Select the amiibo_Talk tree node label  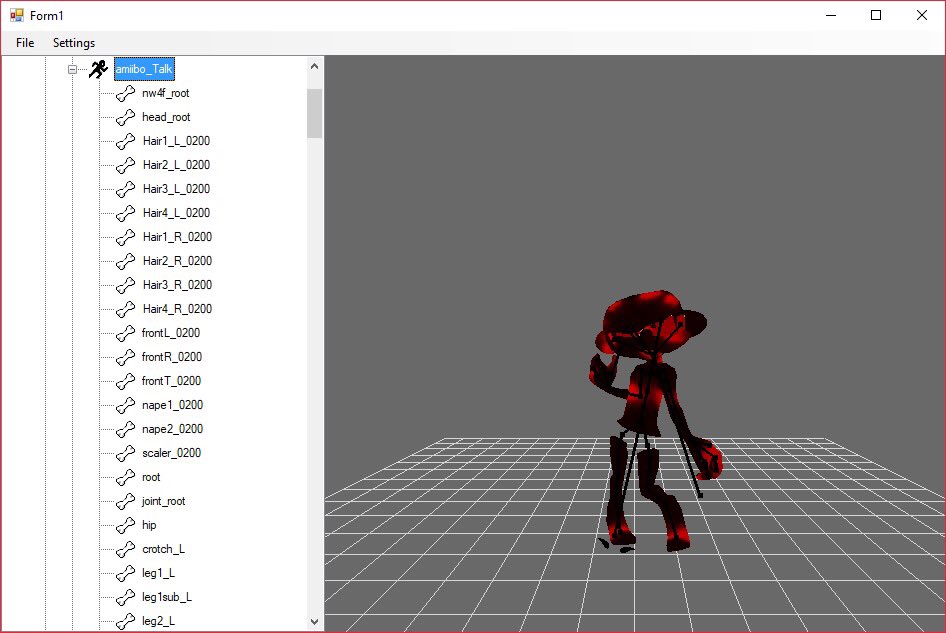pos(144,69)
